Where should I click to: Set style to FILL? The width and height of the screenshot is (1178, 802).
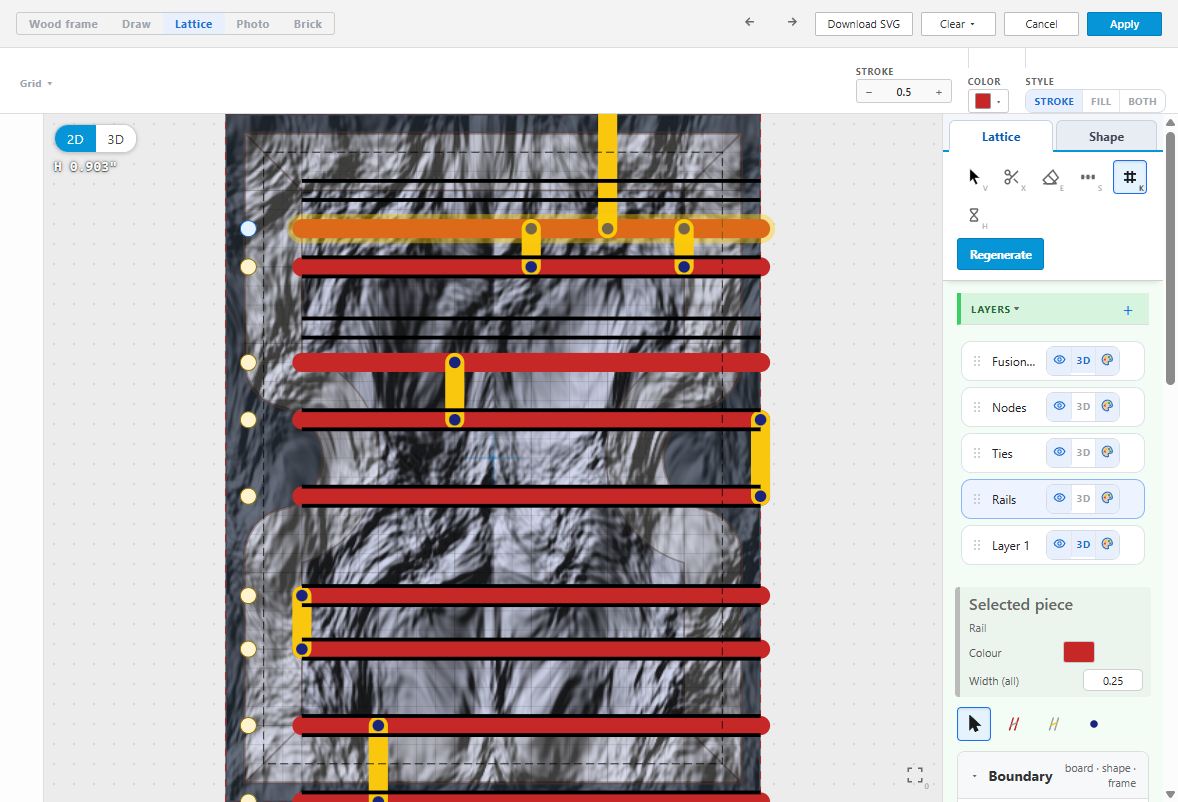(1101, 101)
